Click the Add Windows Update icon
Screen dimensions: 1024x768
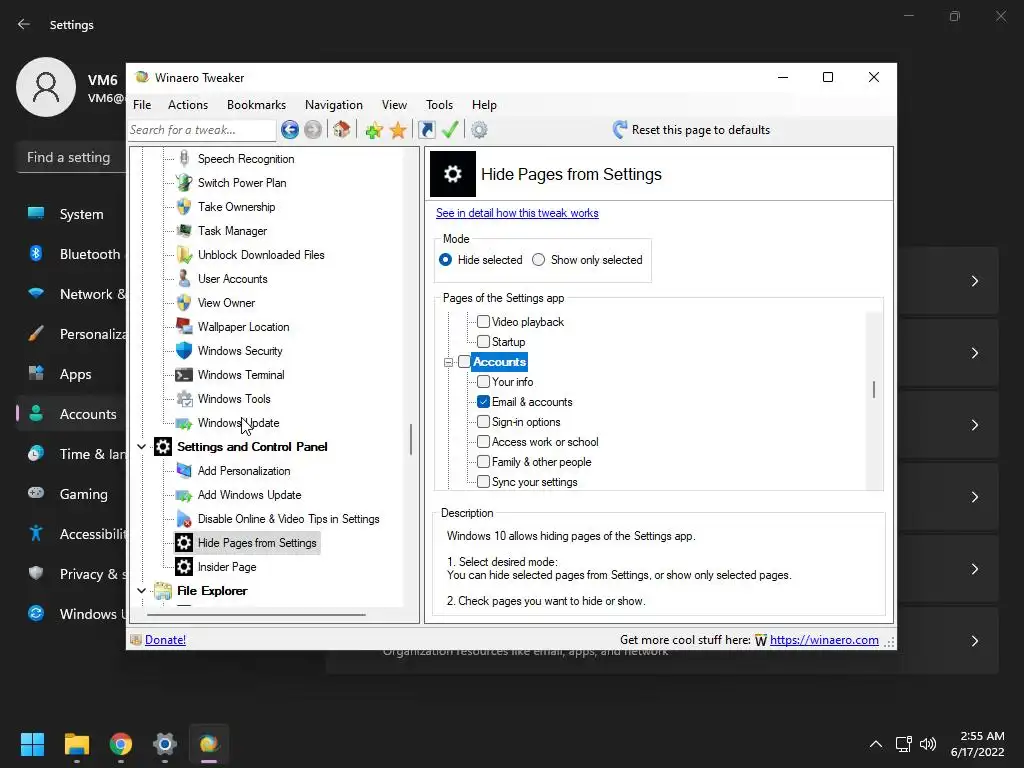click(184, 495)
